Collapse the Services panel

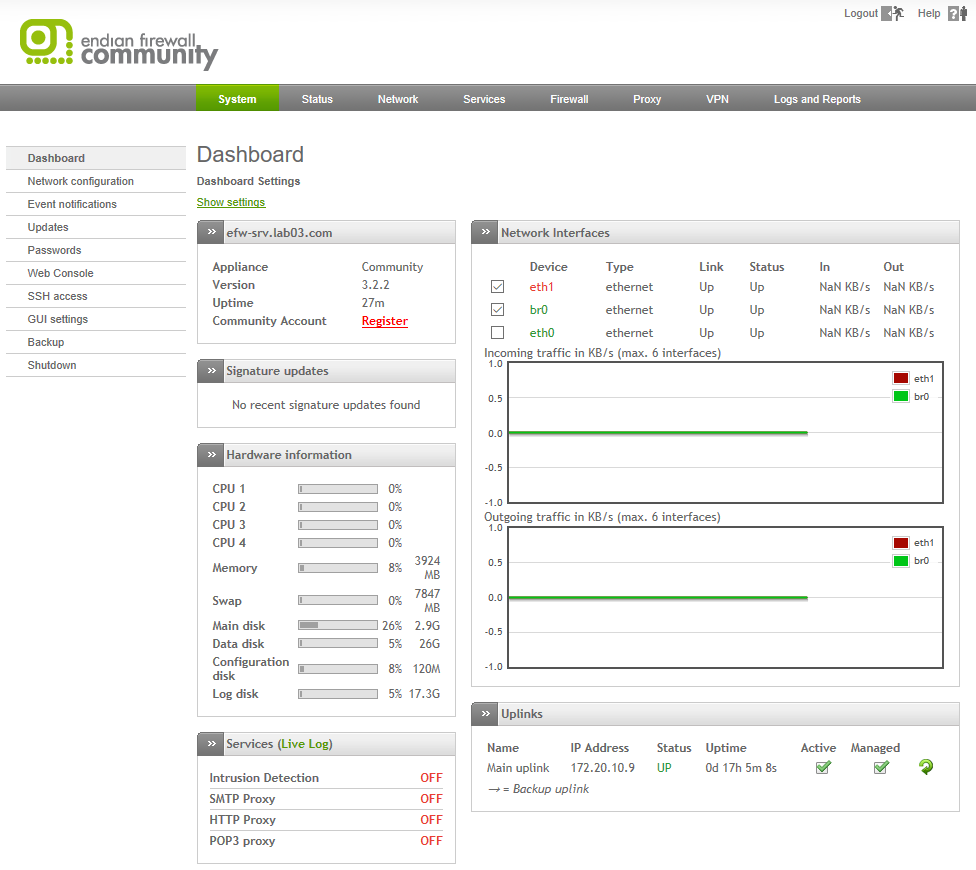pos(212,744)
